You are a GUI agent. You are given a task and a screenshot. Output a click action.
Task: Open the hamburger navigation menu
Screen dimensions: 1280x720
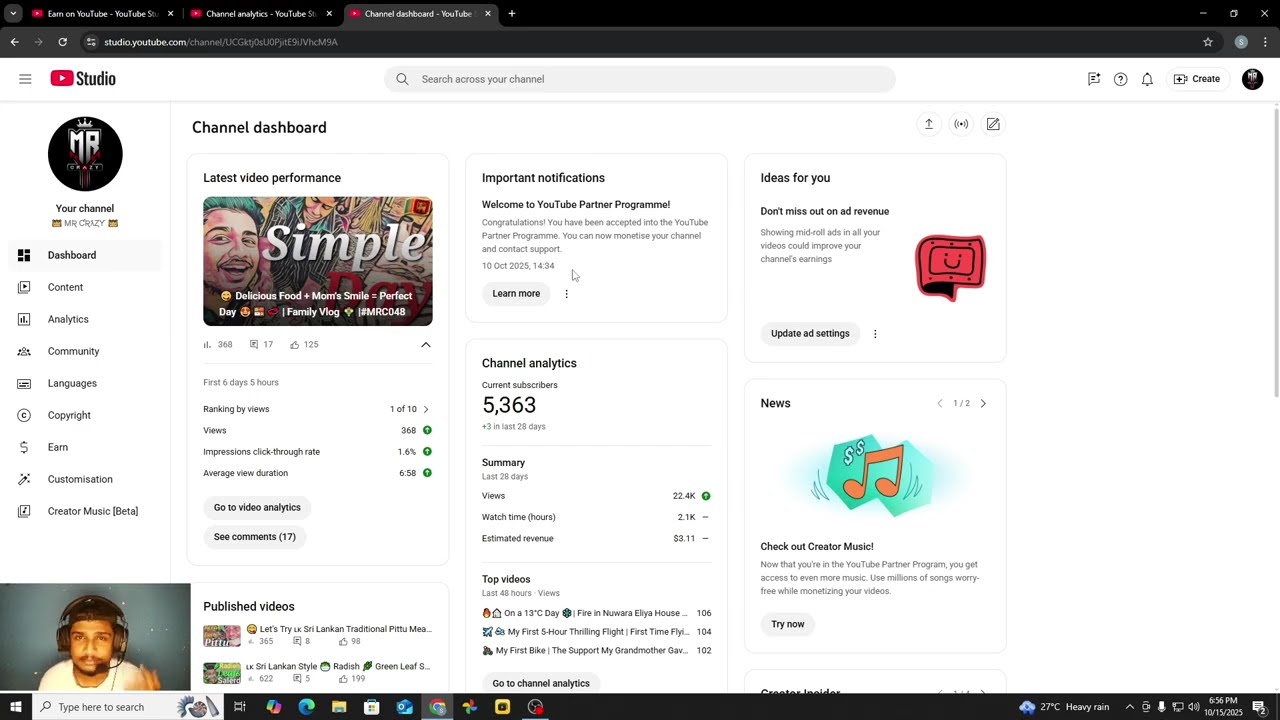point(25,79)
